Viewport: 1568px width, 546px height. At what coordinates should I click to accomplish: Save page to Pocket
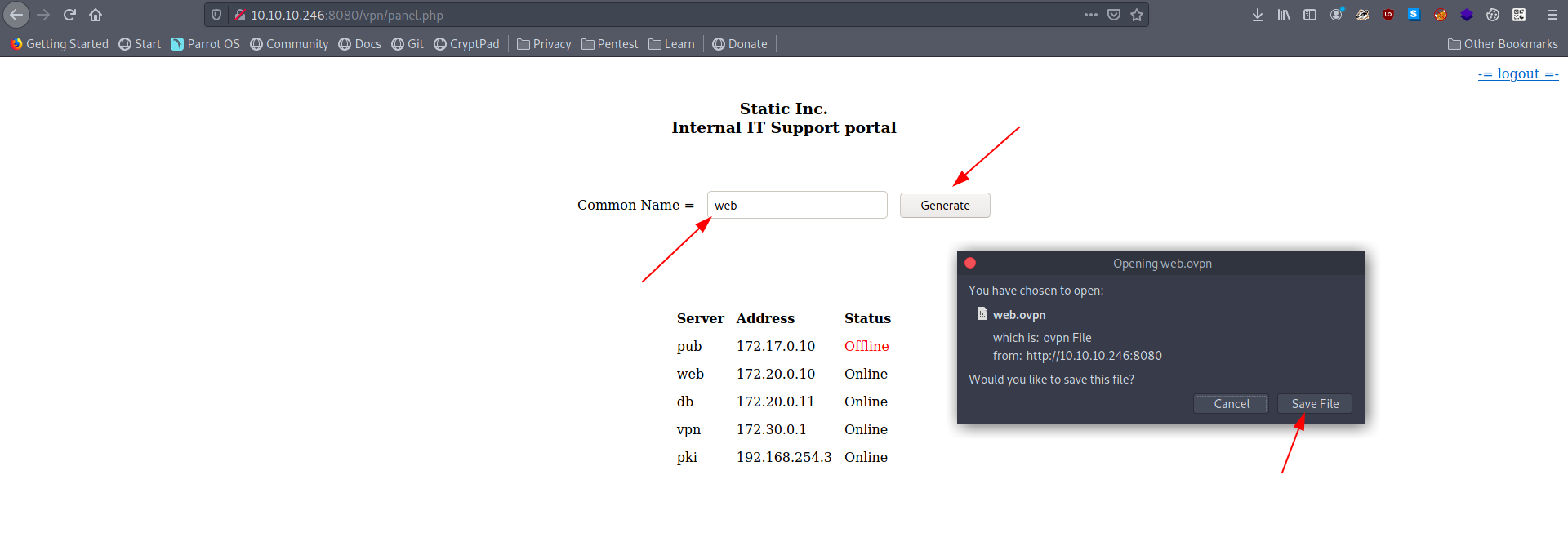tap(1114, 15)
